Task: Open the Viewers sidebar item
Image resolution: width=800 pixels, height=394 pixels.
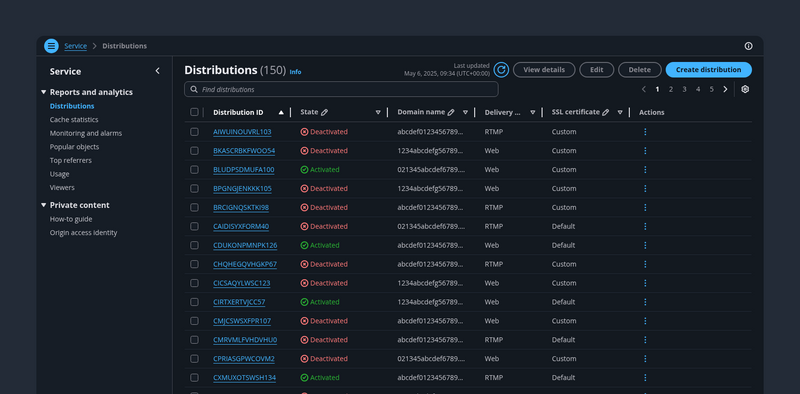Action: pos(62,188)
